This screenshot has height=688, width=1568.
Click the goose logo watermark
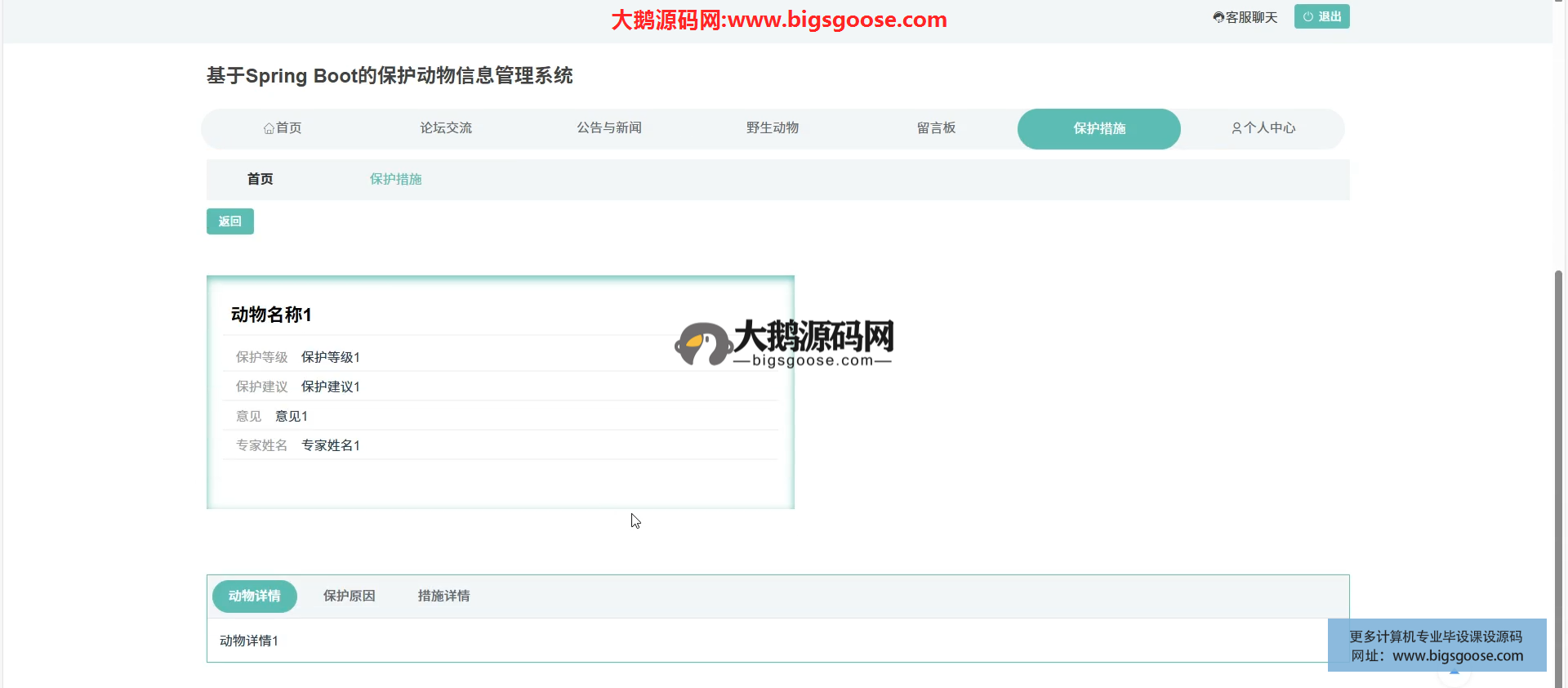[x=702, y=344]
